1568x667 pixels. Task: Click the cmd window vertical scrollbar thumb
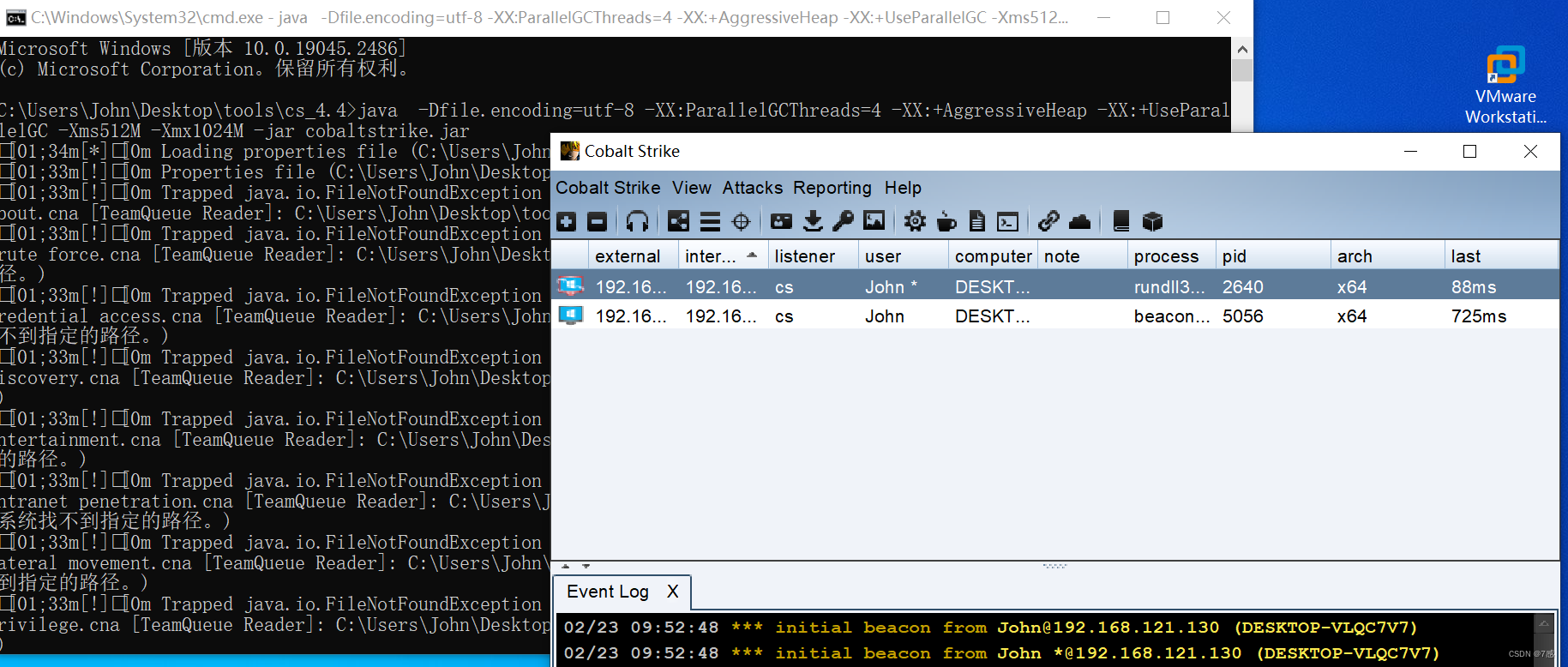coord(1242,70)
